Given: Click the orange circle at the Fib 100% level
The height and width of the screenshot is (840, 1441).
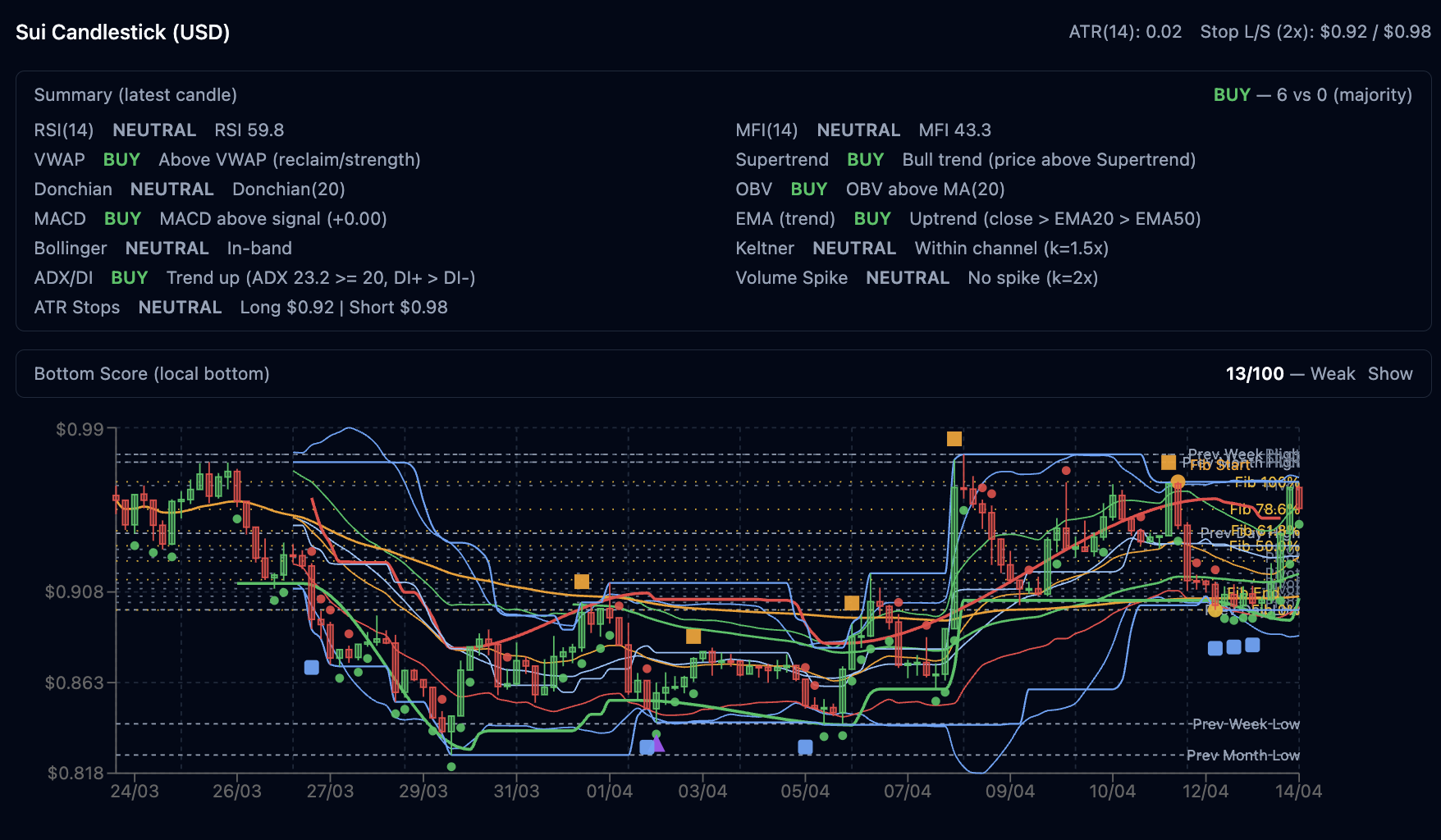Looking at the screenshot, I should point(1178,482).
